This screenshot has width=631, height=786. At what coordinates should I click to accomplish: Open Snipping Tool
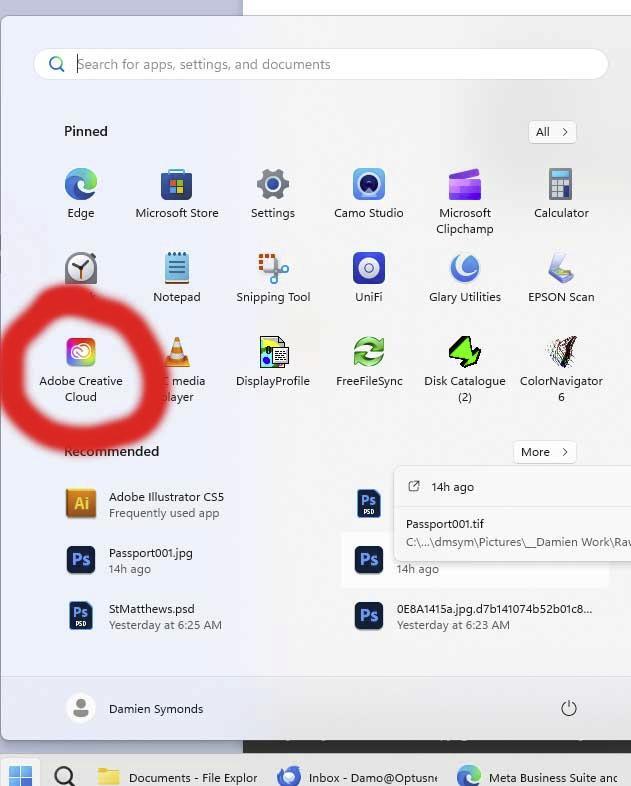[273, 278]
